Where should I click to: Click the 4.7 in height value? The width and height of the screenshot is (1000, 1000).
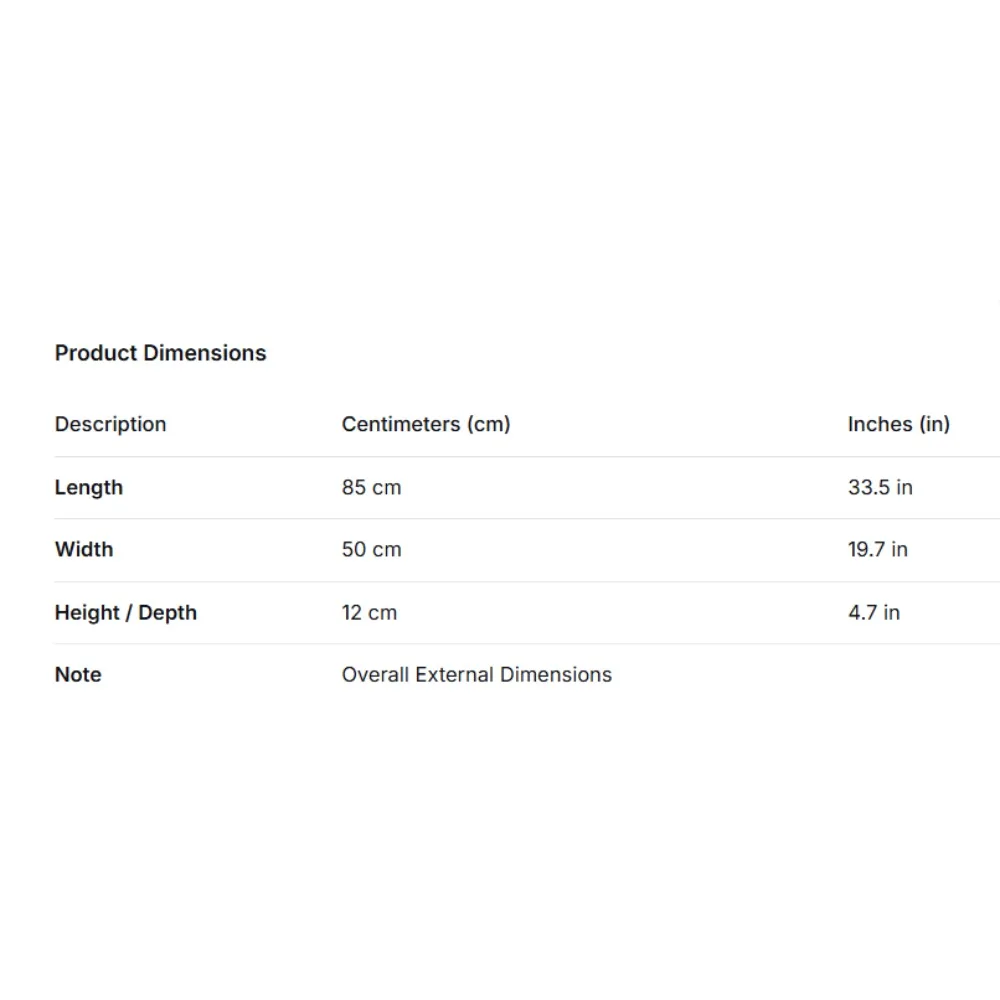(874, 613)
